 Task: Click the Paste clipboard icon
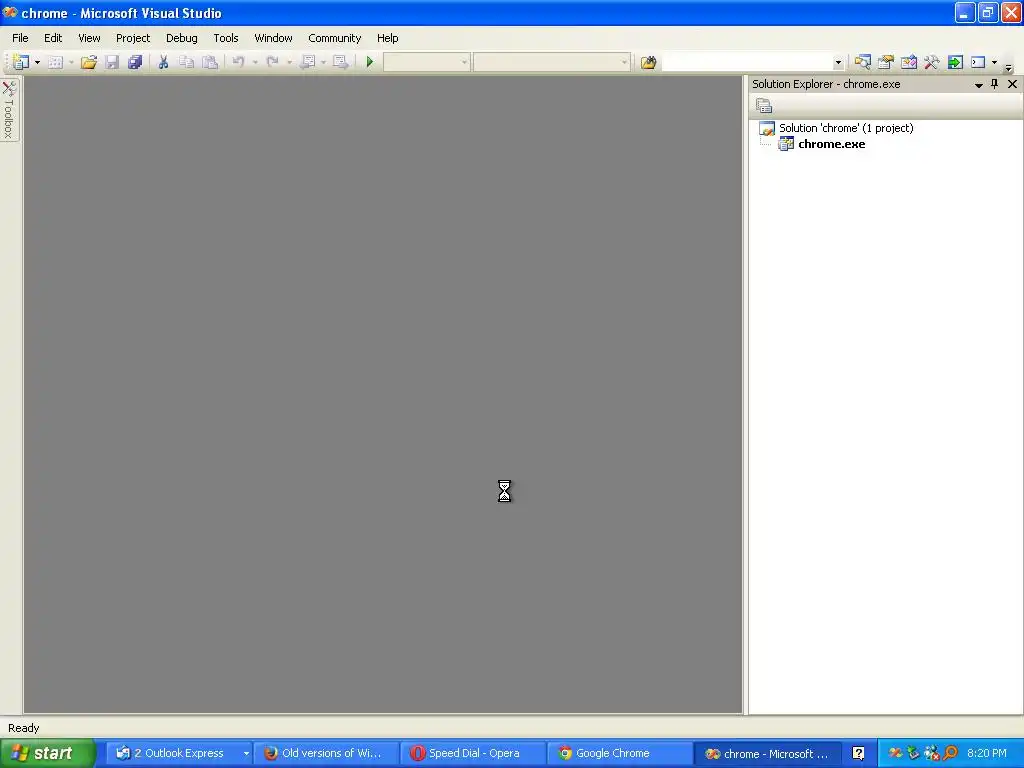point(210,62)
